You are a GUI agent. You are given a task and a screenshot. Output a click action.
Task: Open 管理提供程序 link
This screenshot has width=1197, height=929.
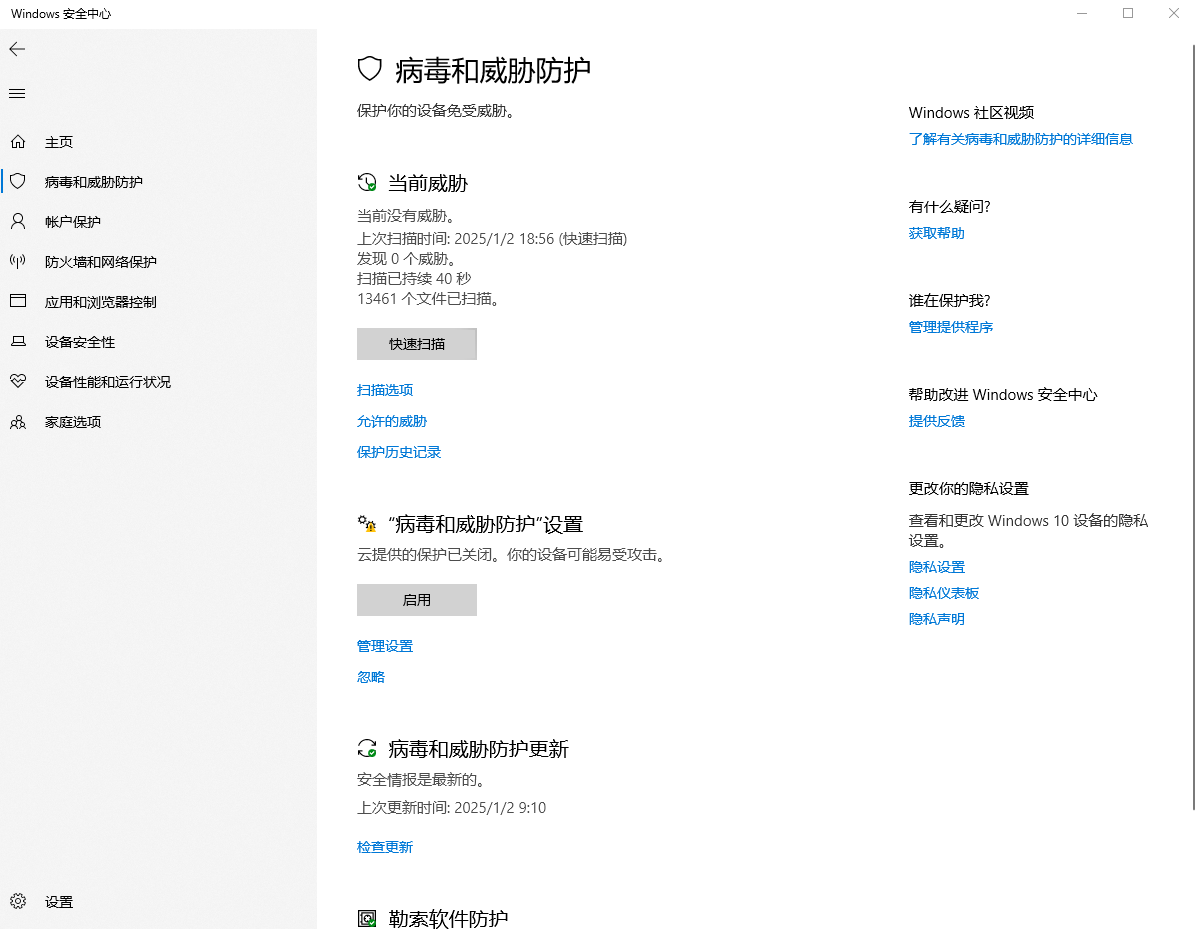950,327
